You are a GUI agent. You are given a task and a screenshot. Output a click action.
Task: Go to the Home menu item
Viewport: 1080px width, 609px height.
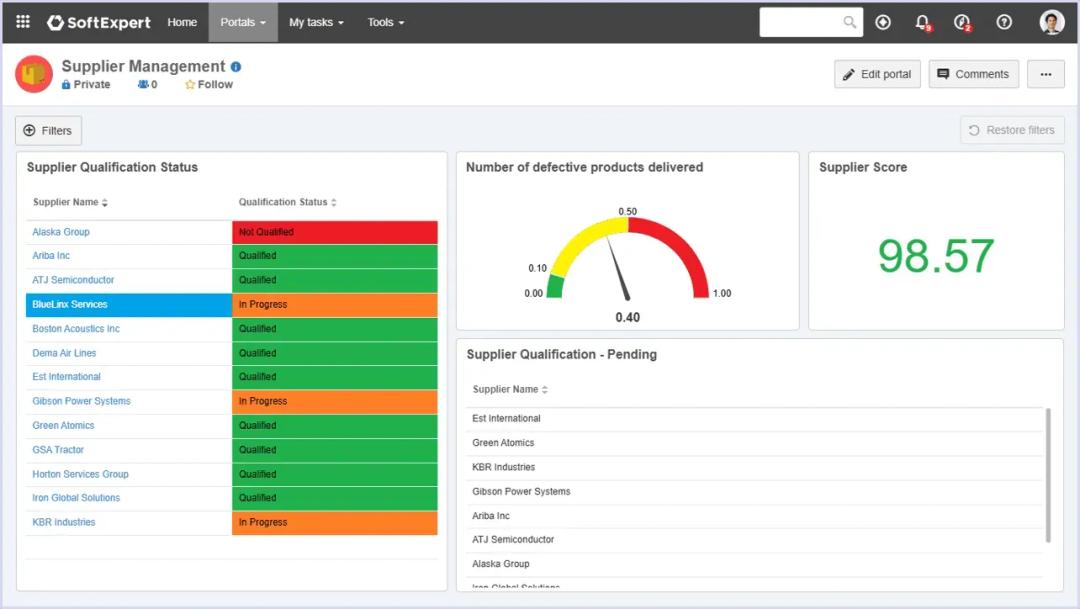[x=182, y=22]
